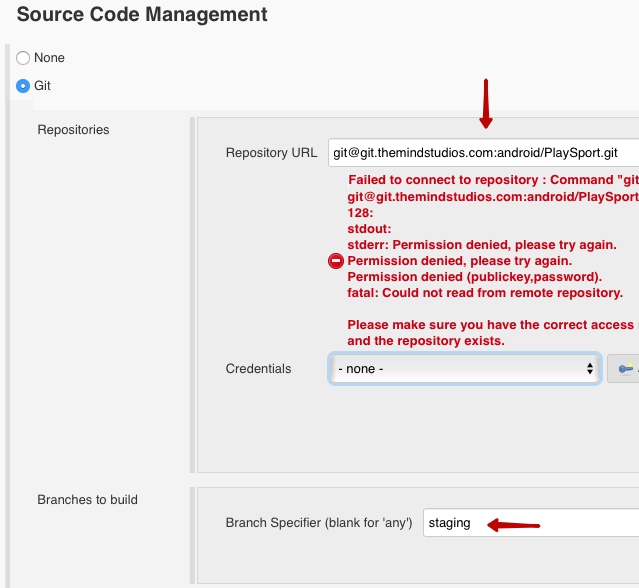This screenshot has width=639, height=588.
Task: Click the Repository URL label
Action: tap(271, 152)
